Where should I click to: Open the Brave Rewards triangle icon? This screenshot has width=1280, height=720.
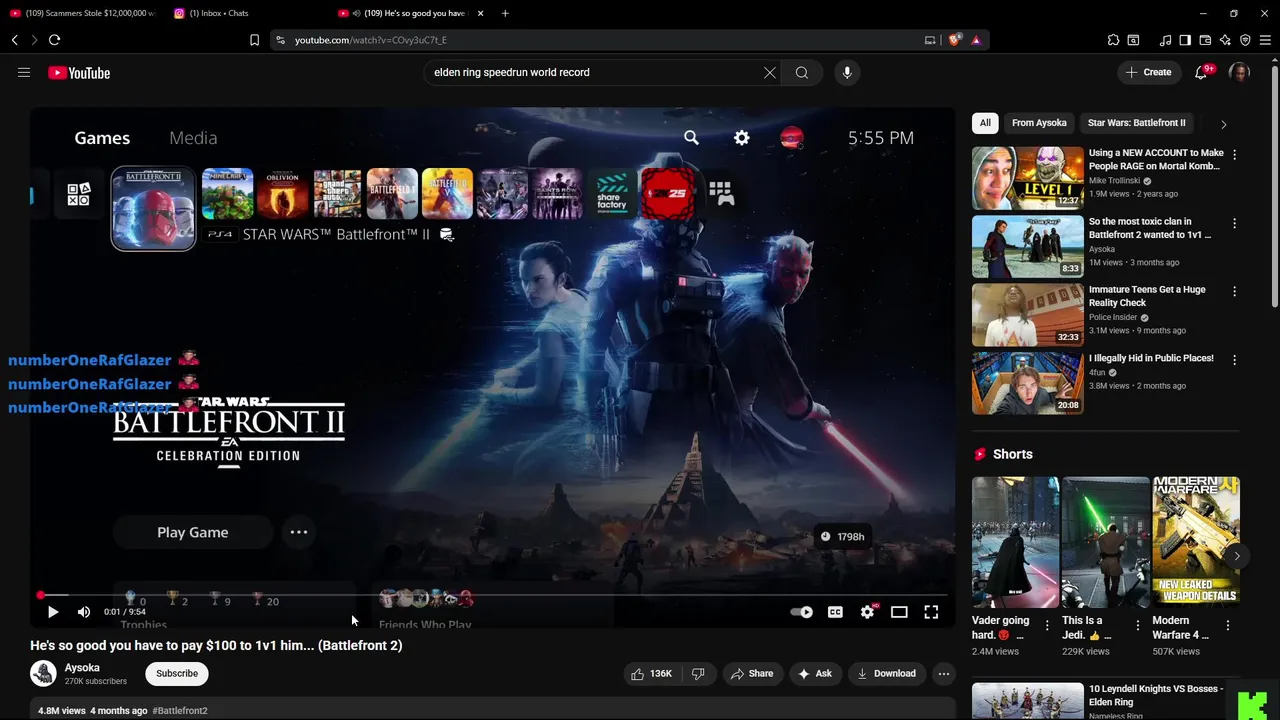(x=976, y=40)
